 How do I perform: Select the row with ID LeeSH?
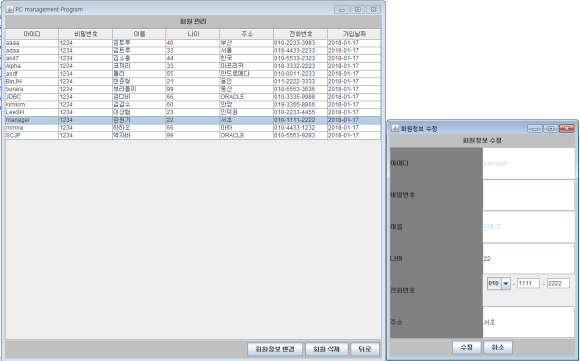click(193, 112)
